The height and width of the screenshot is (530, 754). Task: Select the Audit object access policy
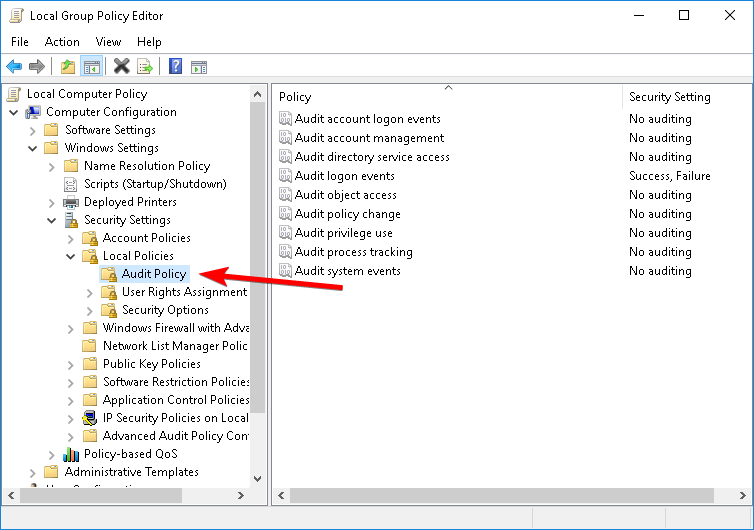point(345,195)
